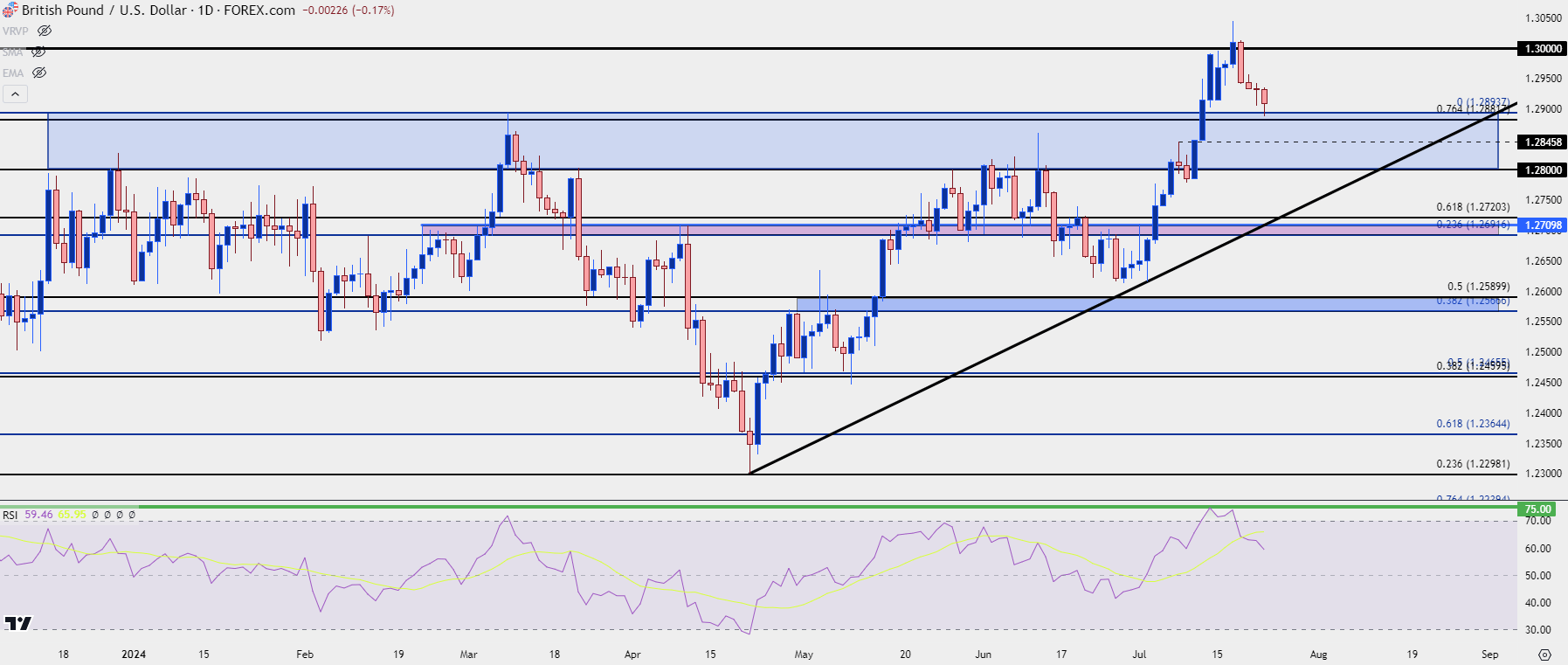Image resolution: width=1568 pixels, height=665 pixels.
Task: Select the SMA indicator label
Action: click(x=12, y=52)
